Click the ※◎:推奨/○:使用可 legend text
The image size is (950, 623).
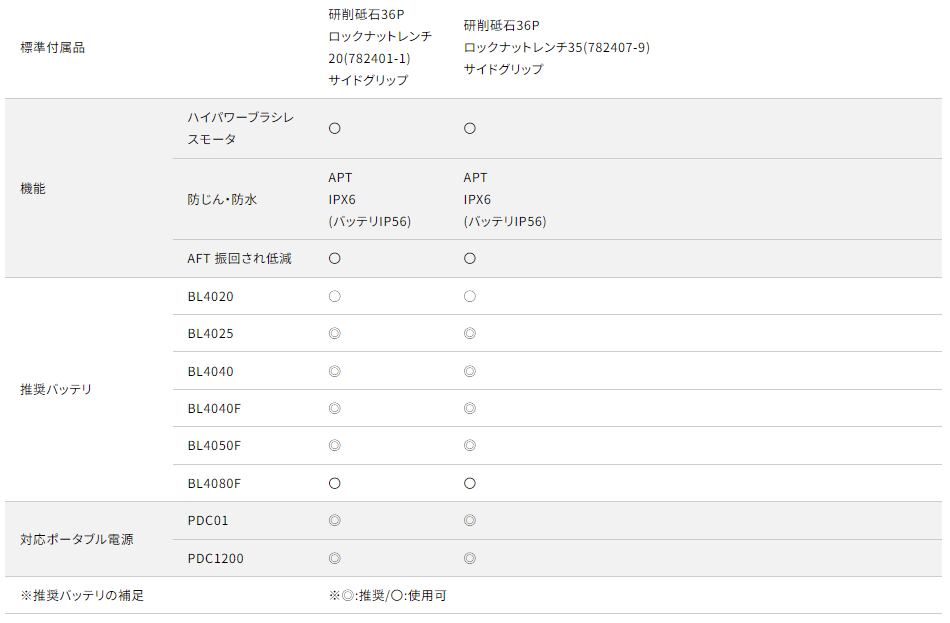[387, 596]
